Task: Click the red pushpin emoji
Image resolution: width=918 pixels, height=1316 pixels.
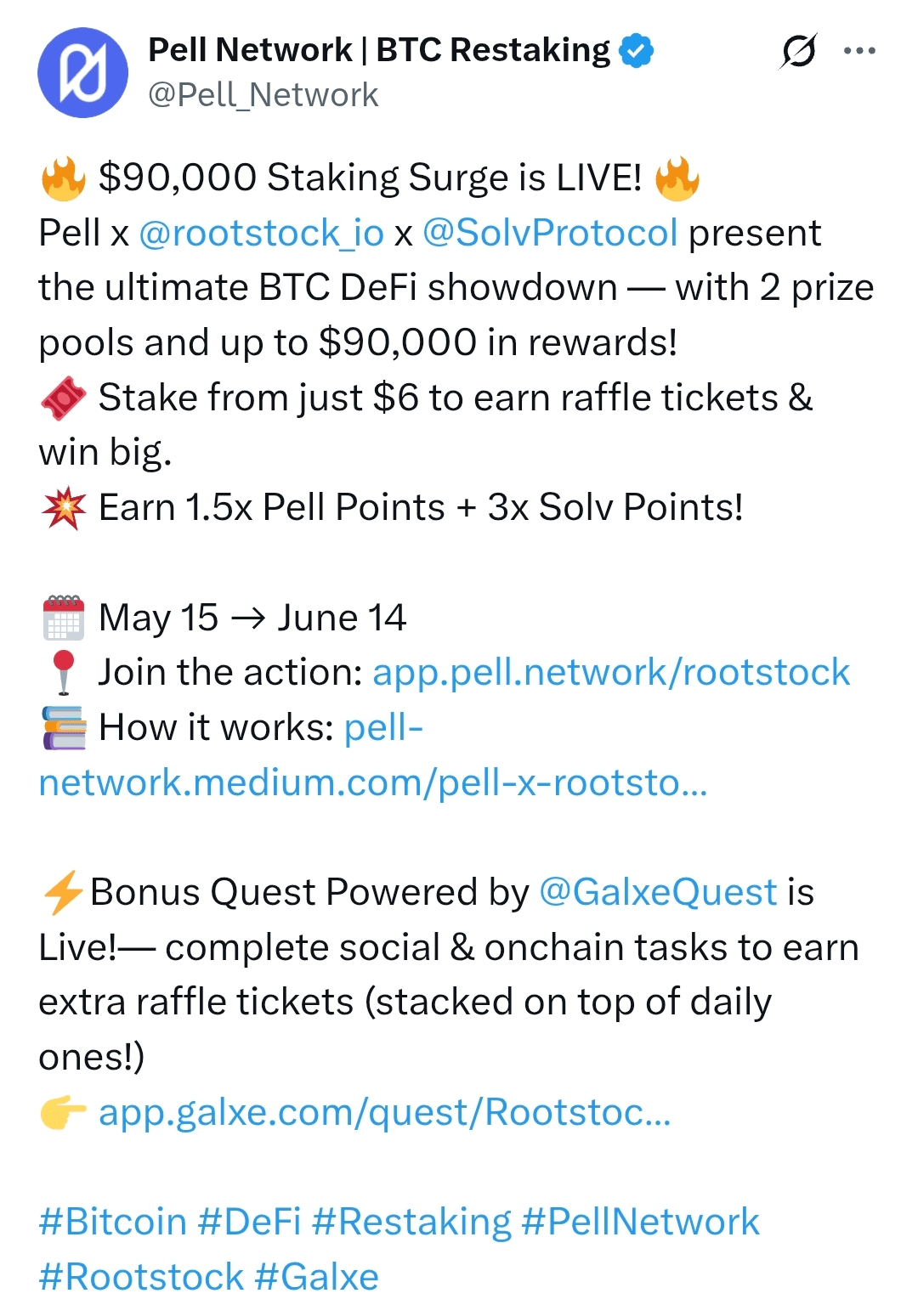Action: pyautogui.click(x=64, y=672)
